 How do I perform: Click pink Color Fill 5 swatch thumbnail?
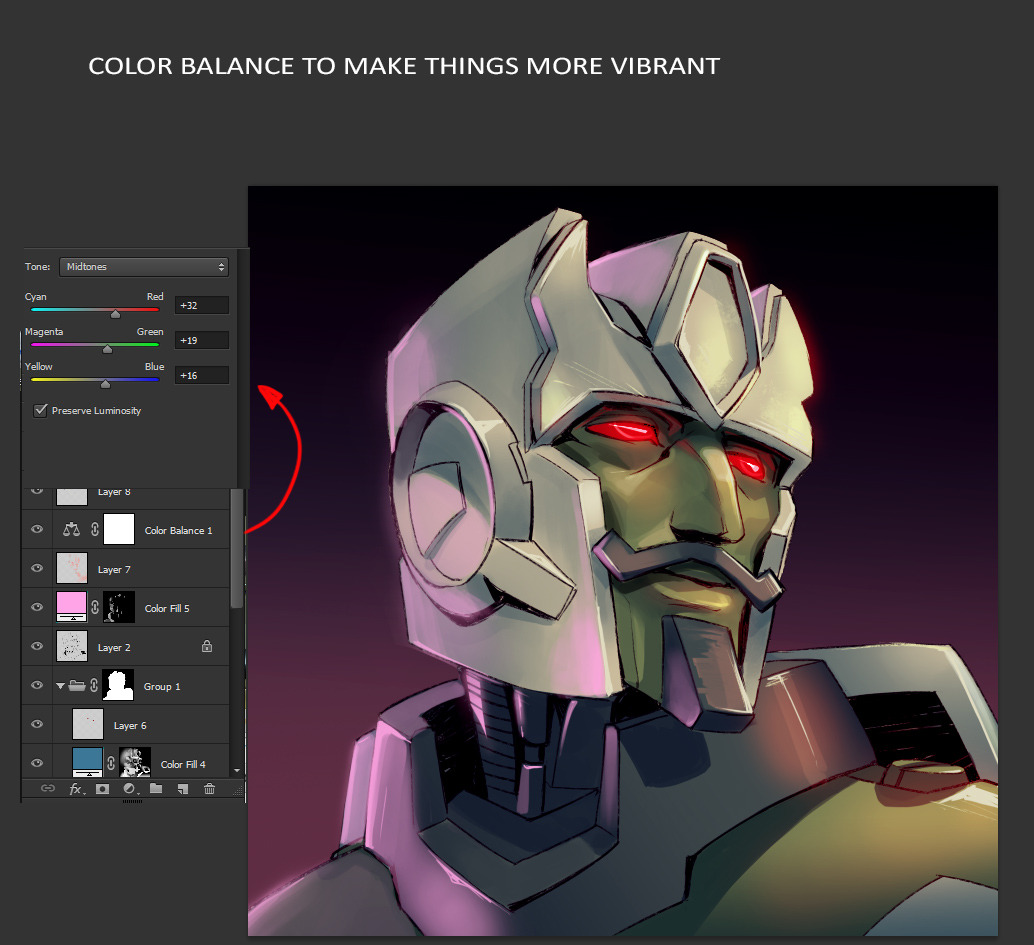pos(72,607)
